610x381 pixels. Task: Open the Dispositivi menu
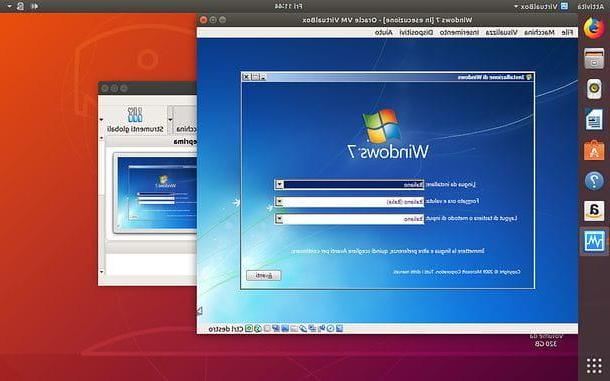coord(416,32)
